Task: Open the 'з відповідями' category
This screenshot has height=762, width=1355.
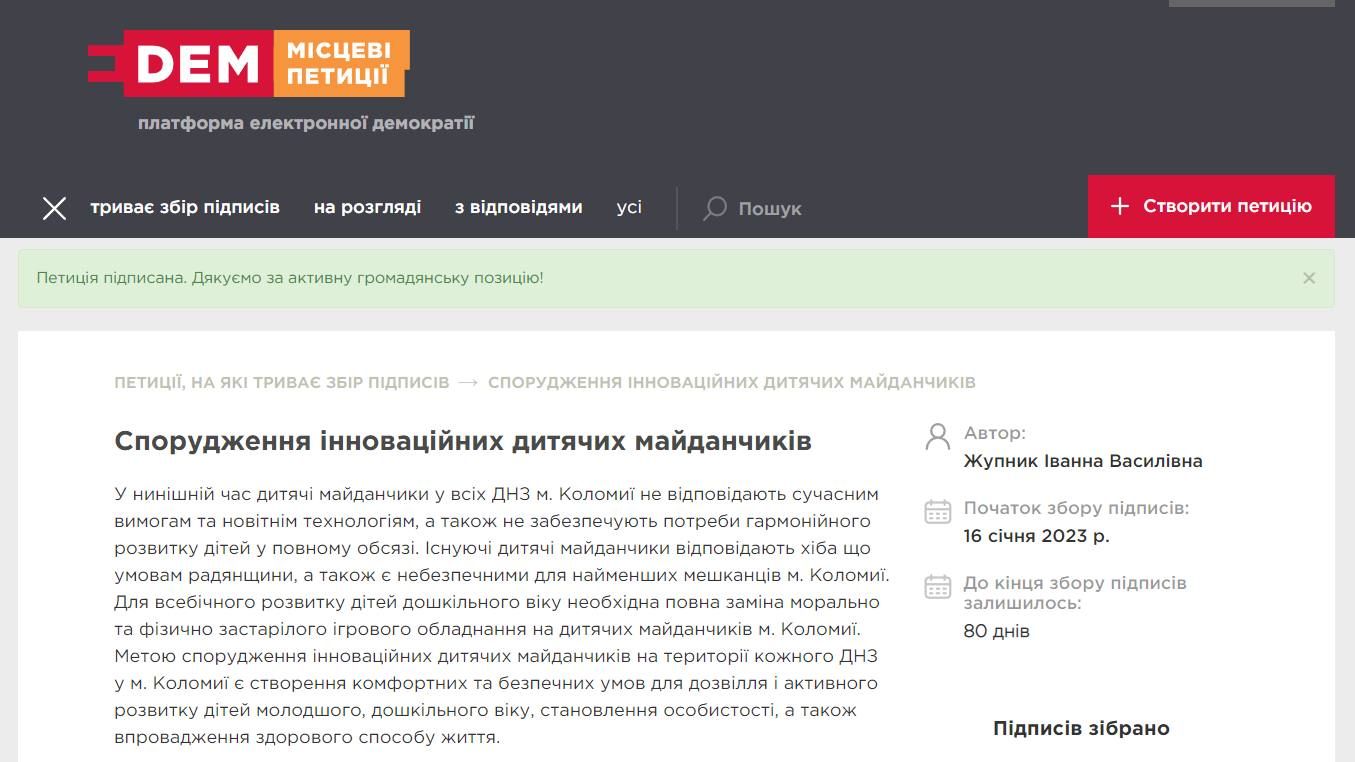Action: coord(519,206)
